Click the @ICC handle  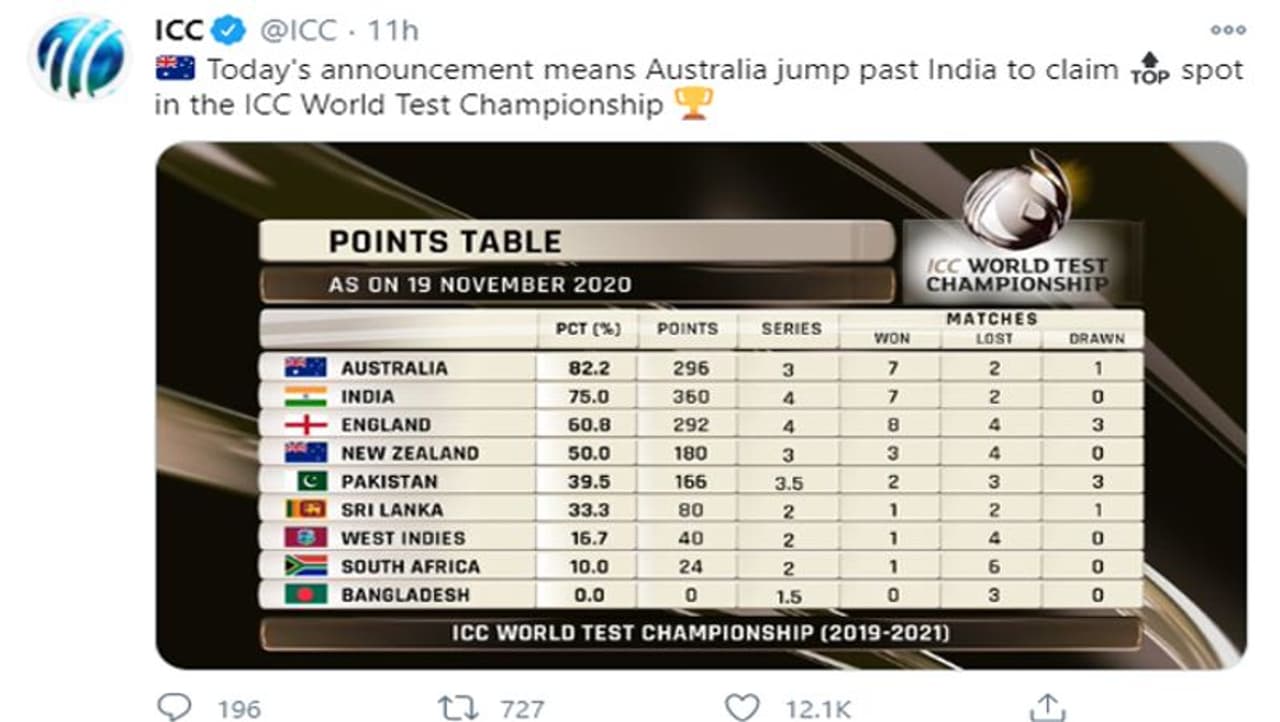pyautogui.click(x=300, y=31)
